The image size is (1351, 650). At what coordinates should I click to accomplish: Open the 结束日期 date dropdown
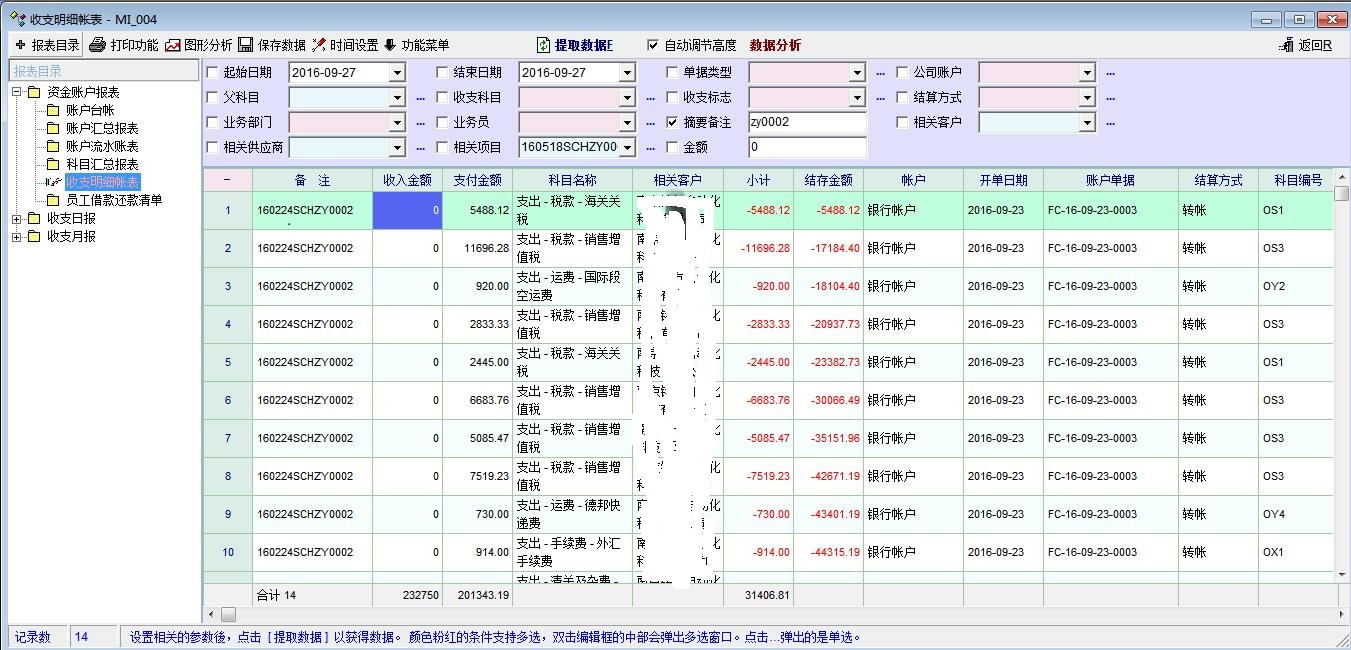click(x=626, y=73)
